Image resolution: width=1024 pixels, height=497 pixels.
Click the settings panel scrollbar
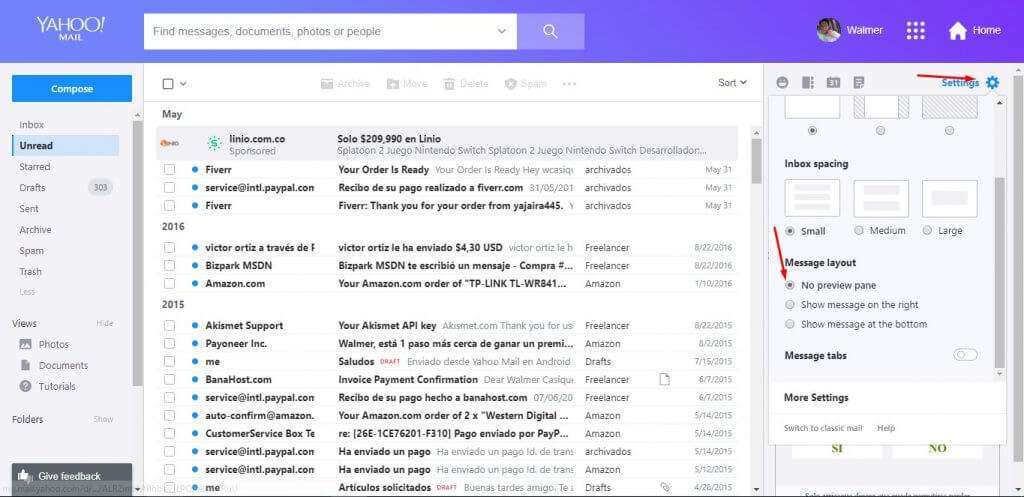999,272
